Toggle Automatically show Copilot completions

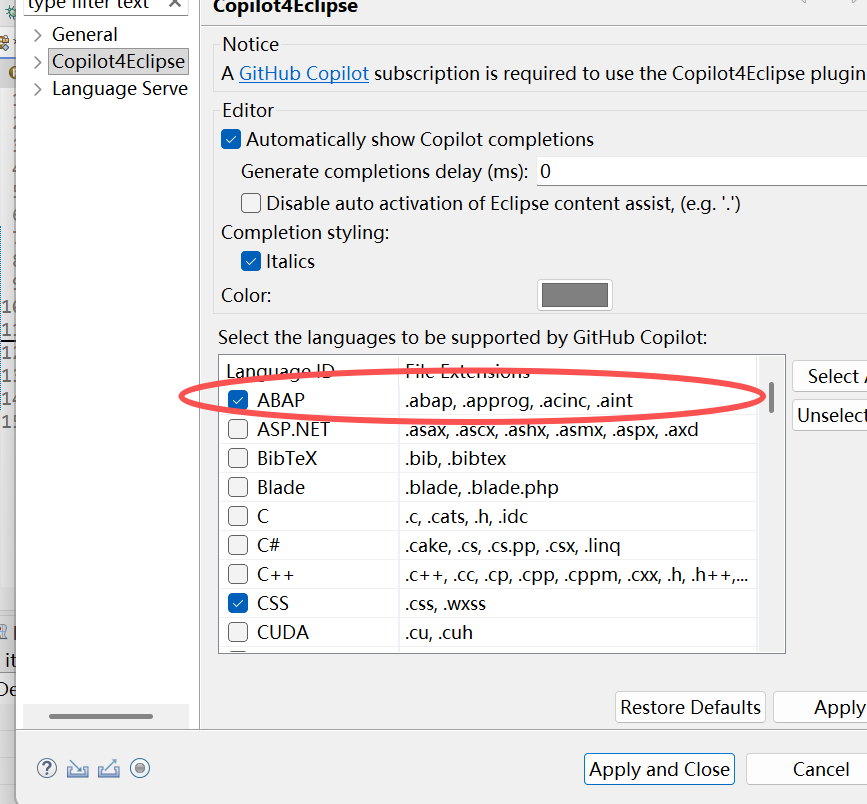click(x=231, y=140)
